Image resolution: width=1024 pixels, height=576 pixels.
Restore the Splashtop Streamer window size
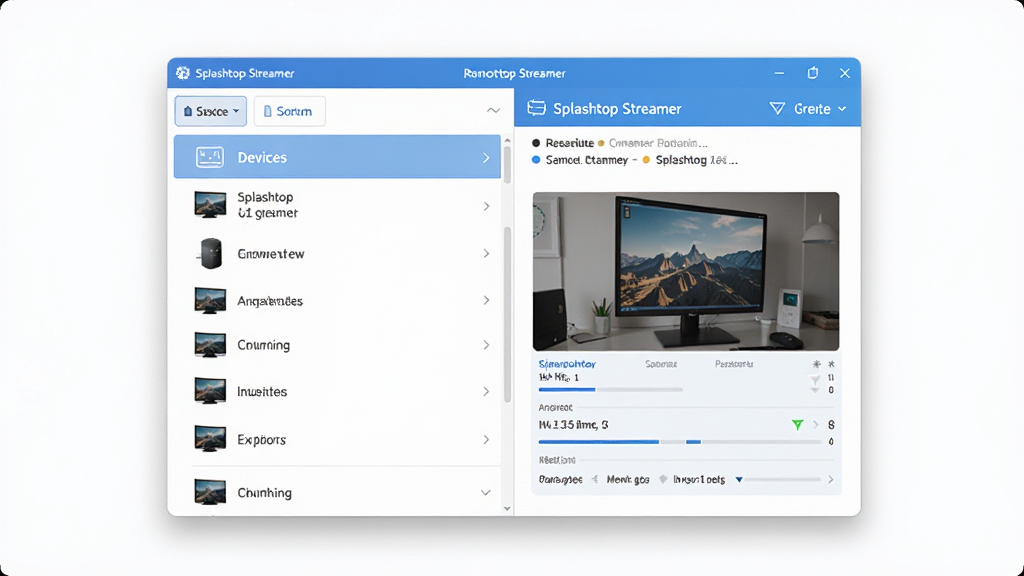812,72
